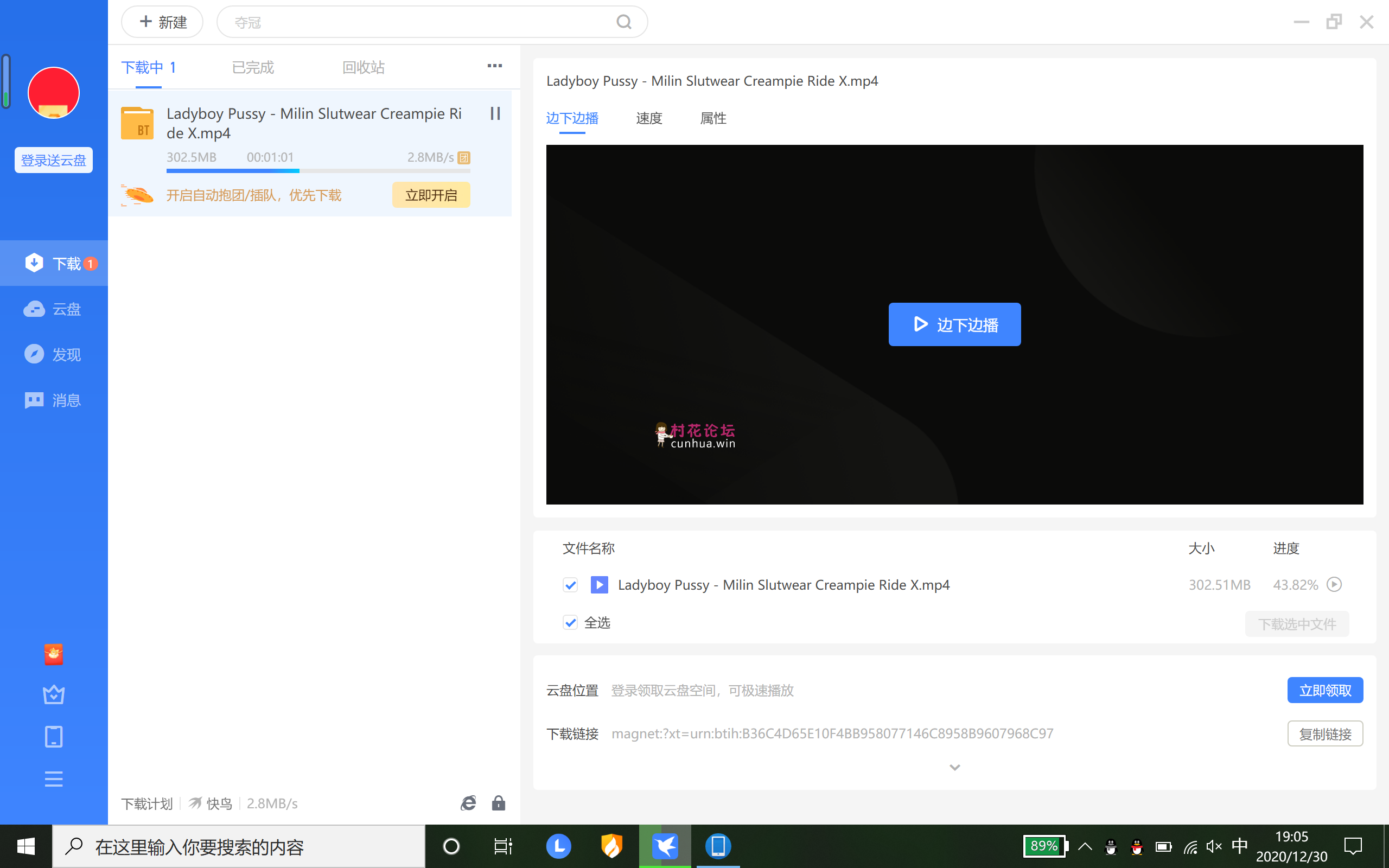Open the 消息 messages section

(x=54, y=400)
